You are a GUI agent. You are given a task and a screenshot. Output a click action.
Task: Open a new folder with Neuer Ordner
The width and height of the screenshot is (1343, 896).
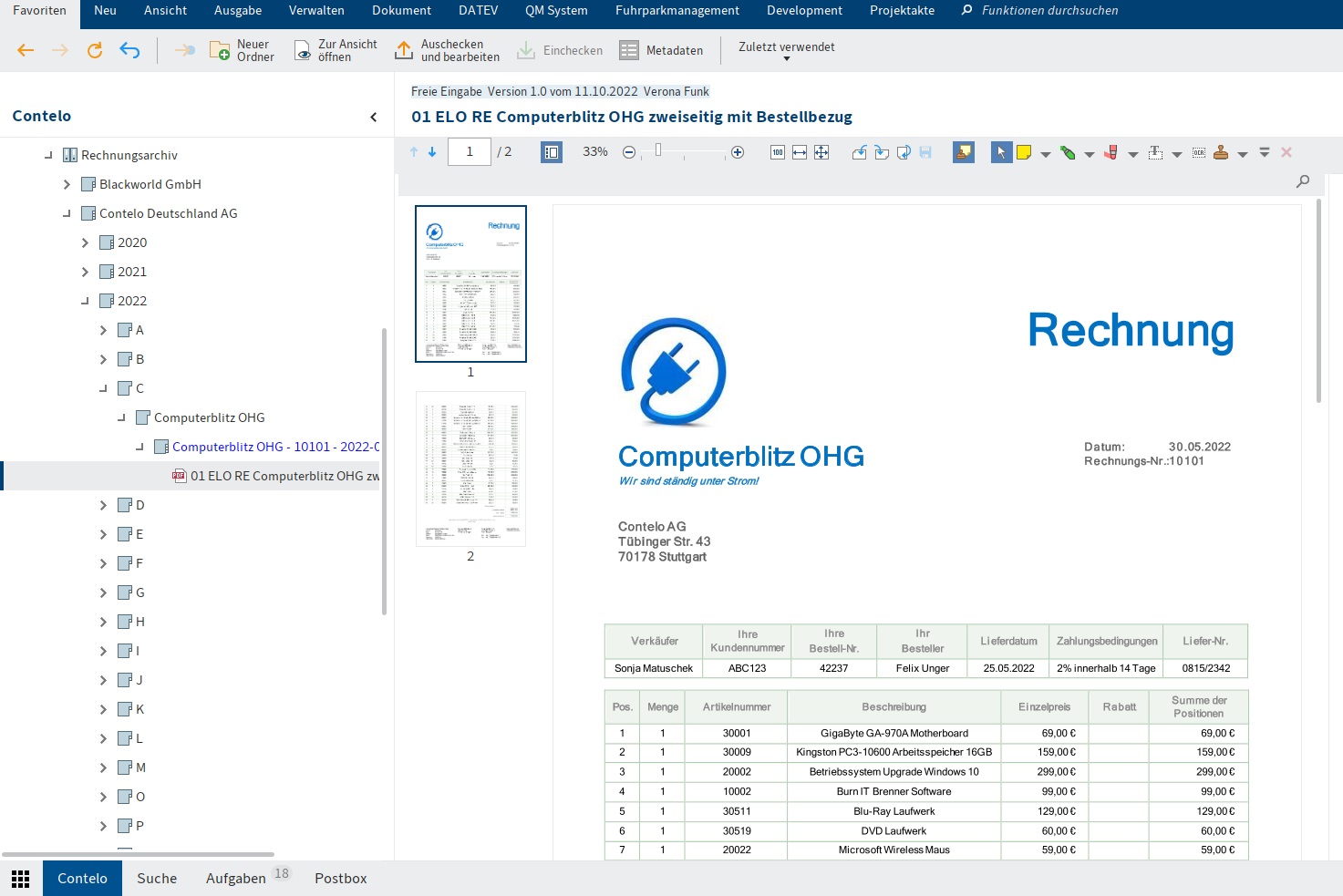coord(240,50)
